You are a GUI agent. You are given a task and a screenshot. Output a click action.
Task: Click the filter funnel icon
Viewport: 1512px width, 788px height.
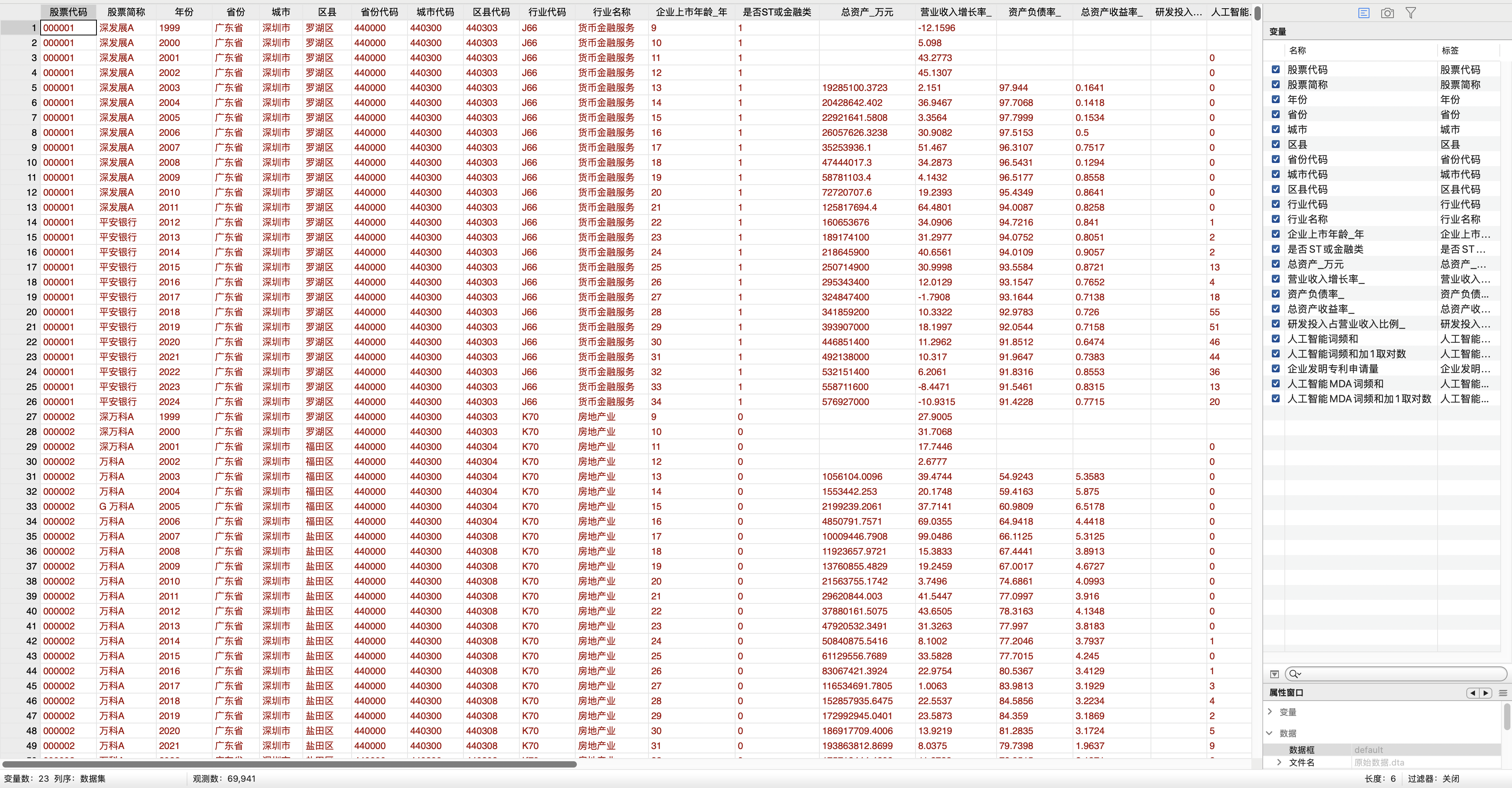1410,13
